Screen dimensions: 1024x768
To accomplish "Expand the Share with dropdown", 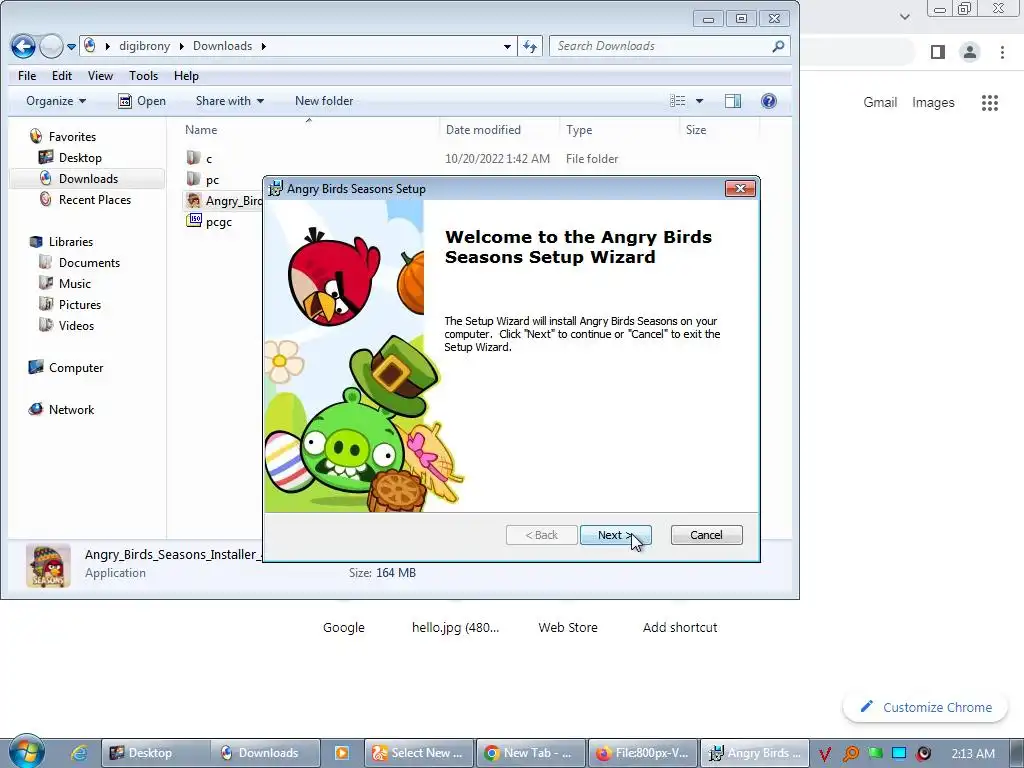I will pyautogui.click(x=230, y=101).
